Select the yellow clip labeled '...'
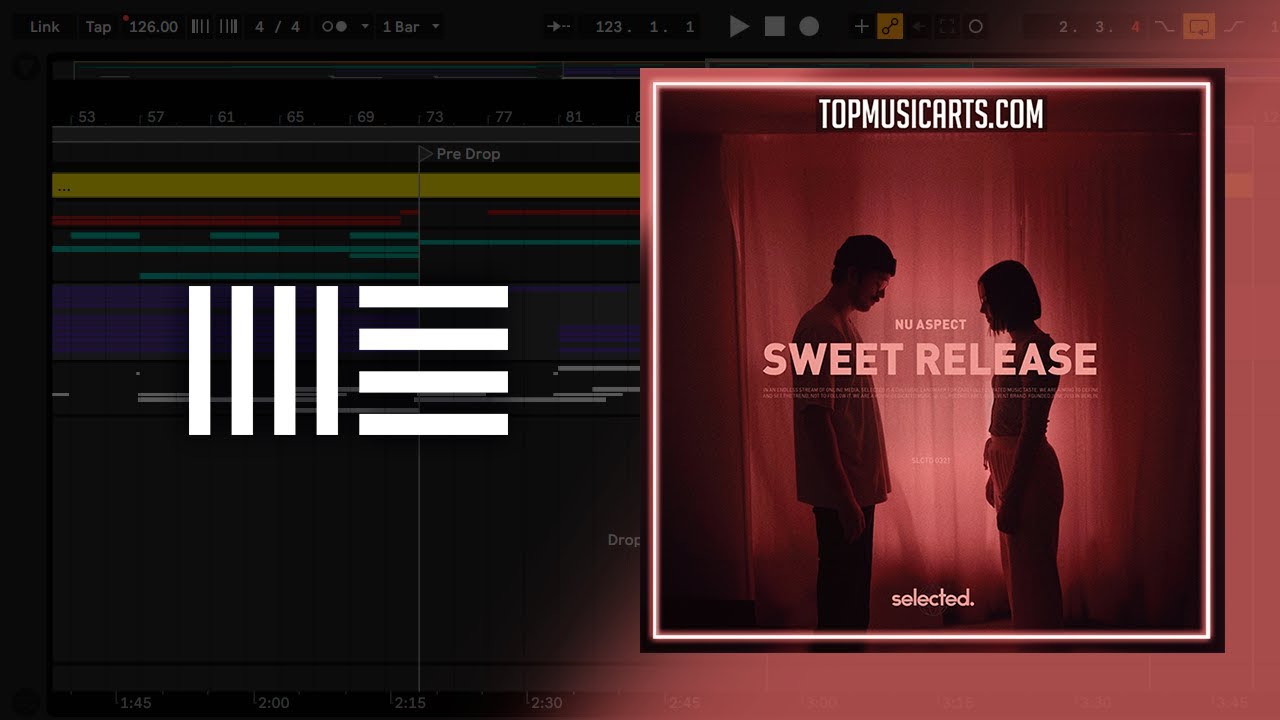Screen dimensions: 1280x720 point(346,186)
